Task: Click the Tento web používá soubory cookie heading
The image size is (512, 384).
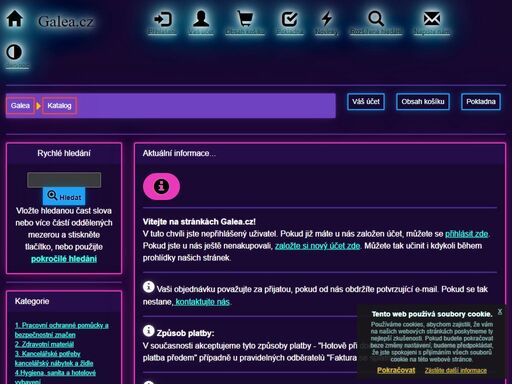Action: [x=432, y=314]
